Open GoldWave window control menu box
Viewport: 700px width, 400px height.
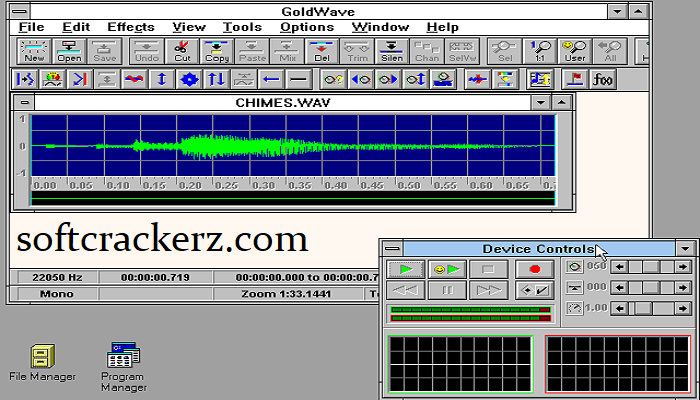(x=20, y=12)
